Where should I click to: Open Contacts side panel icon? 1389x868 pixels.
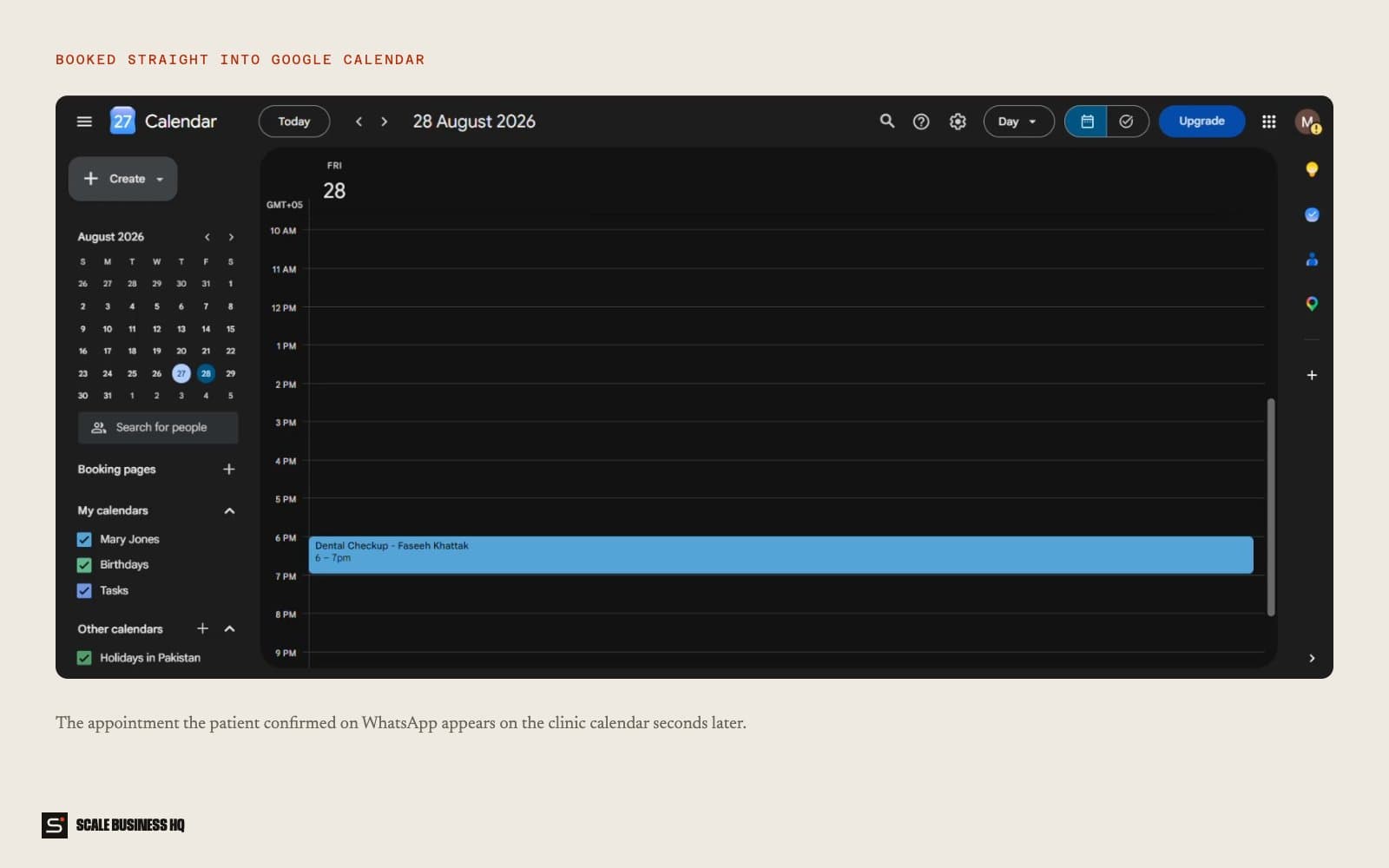(1312, 260)
